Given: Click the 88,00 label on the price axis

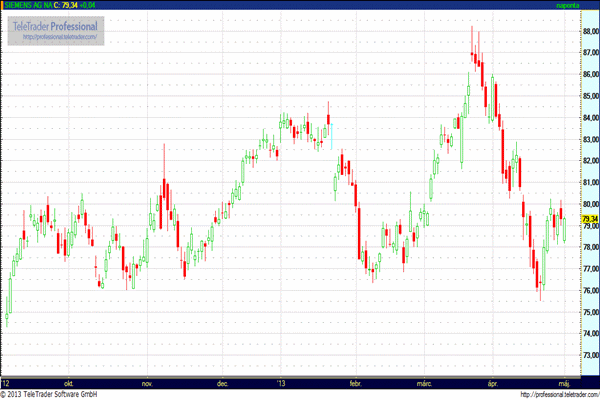Looking at the screenshot, I should (589, 31).
